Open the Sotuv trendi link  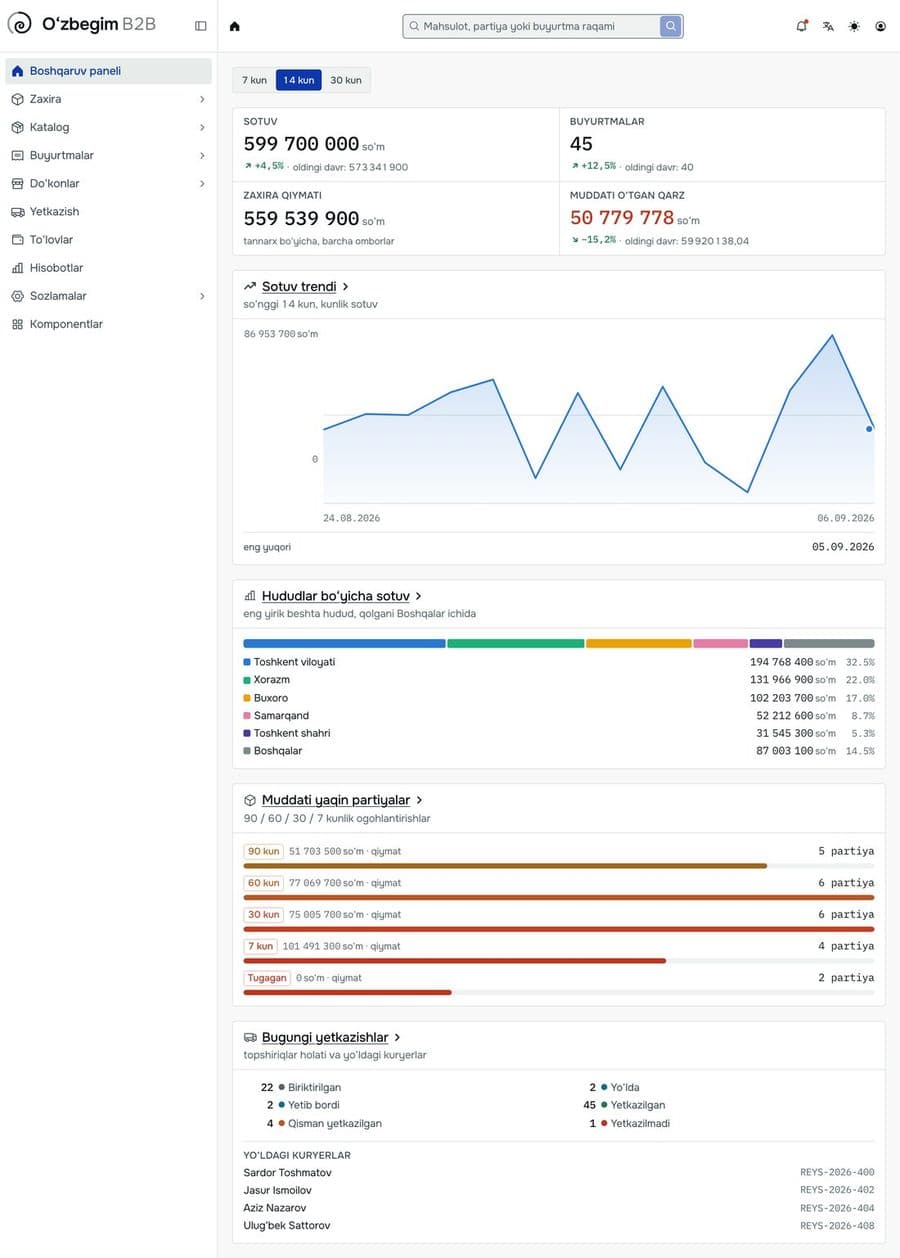pyautogui.click(x=299, y=287)
